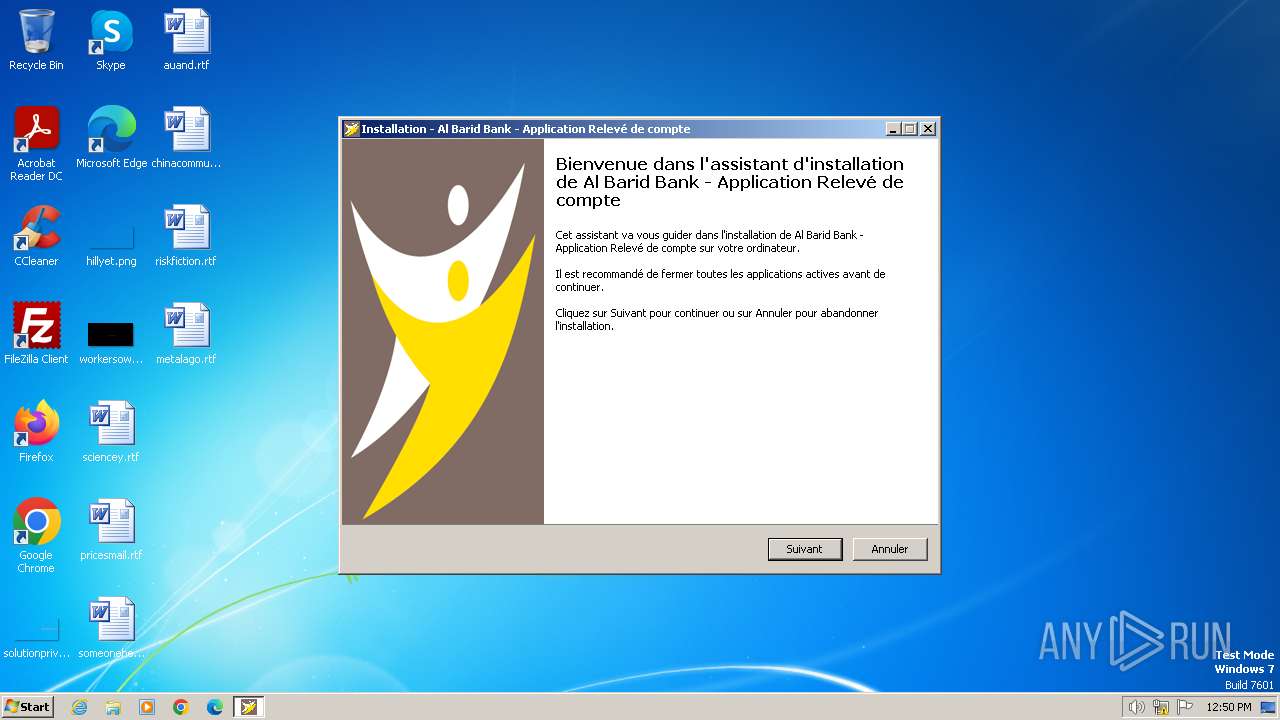Open the CCleaner desktop shortcut
The width and height of the screenshot is (1280, 720).
(36, 235)
